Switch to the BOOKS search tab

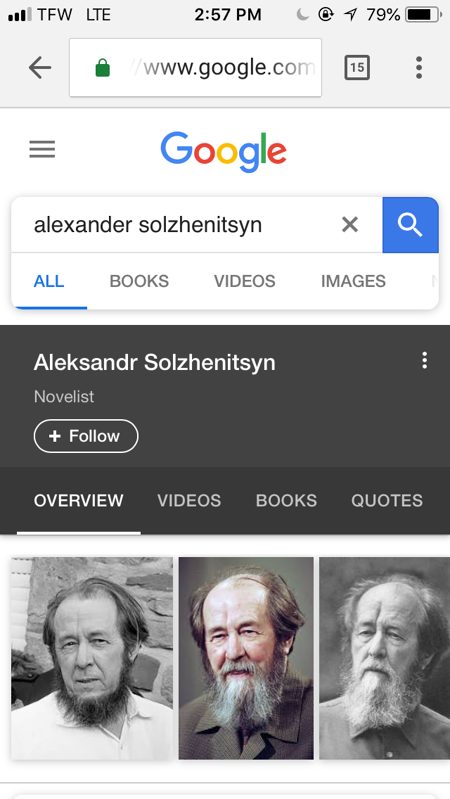point(139,281)
